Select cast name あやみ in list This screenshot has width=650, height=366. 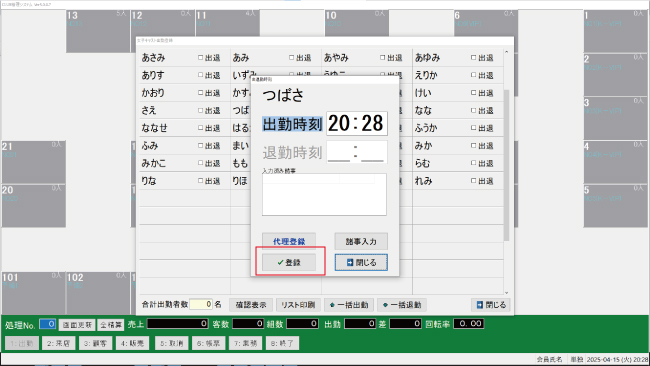coord(336,58)
